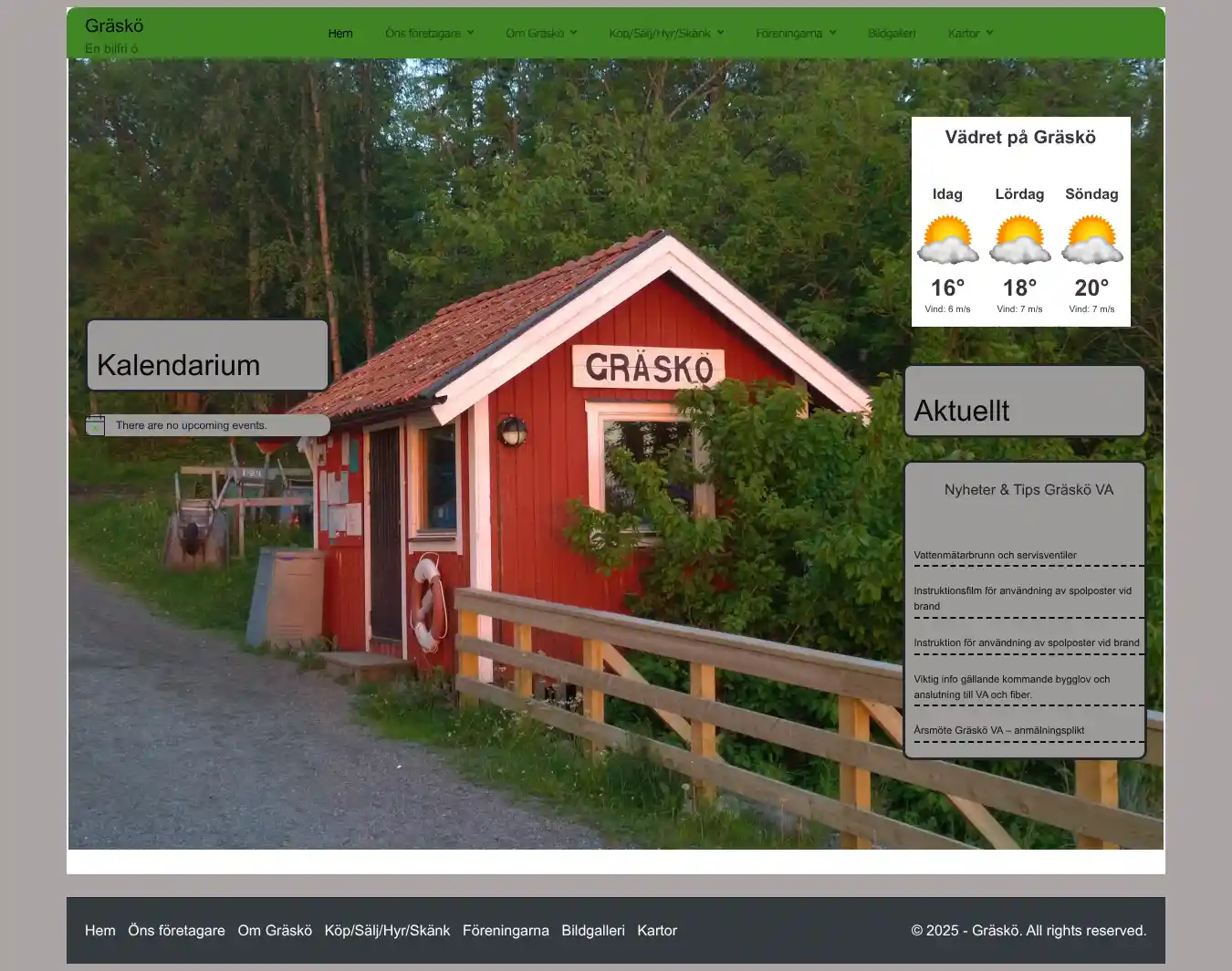1232x971 pixels.
Task: Click Söndag's weather sun-cloud icon
Action: coord(1091,240)
